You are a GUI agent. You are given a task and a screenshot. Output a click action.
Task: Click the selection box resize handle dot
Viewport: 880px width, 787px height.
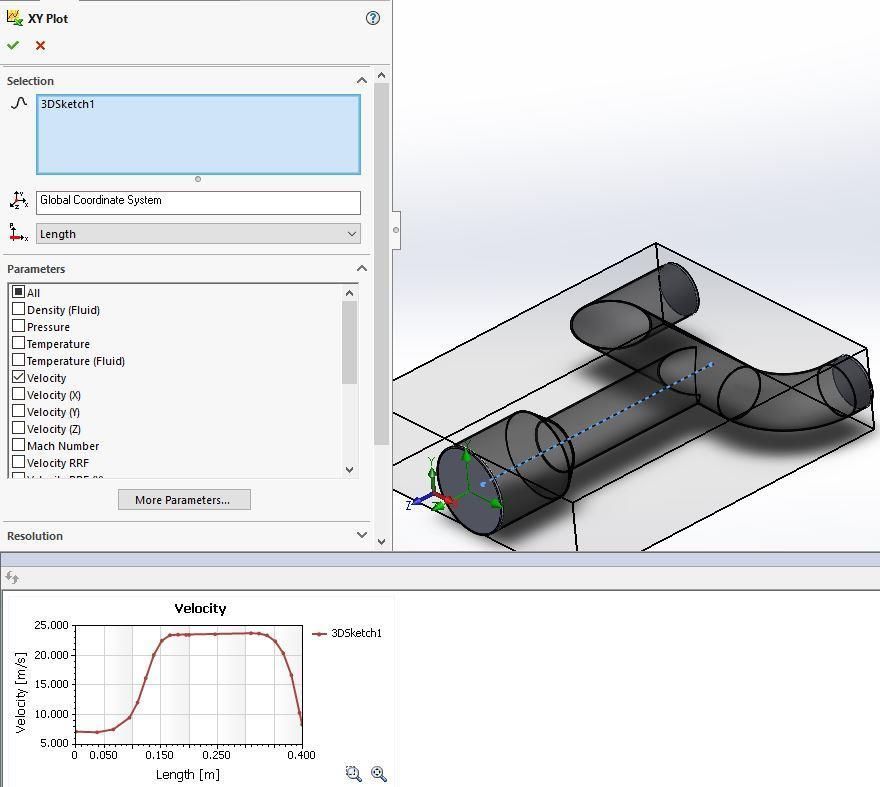tap(198, 179)
